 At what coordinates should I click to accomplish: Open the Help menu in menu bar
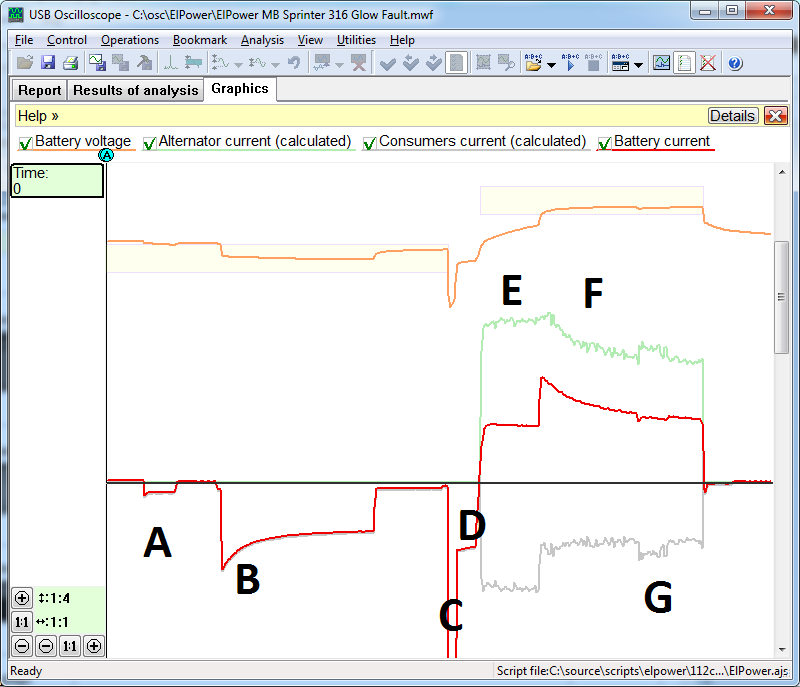[402, 40]
